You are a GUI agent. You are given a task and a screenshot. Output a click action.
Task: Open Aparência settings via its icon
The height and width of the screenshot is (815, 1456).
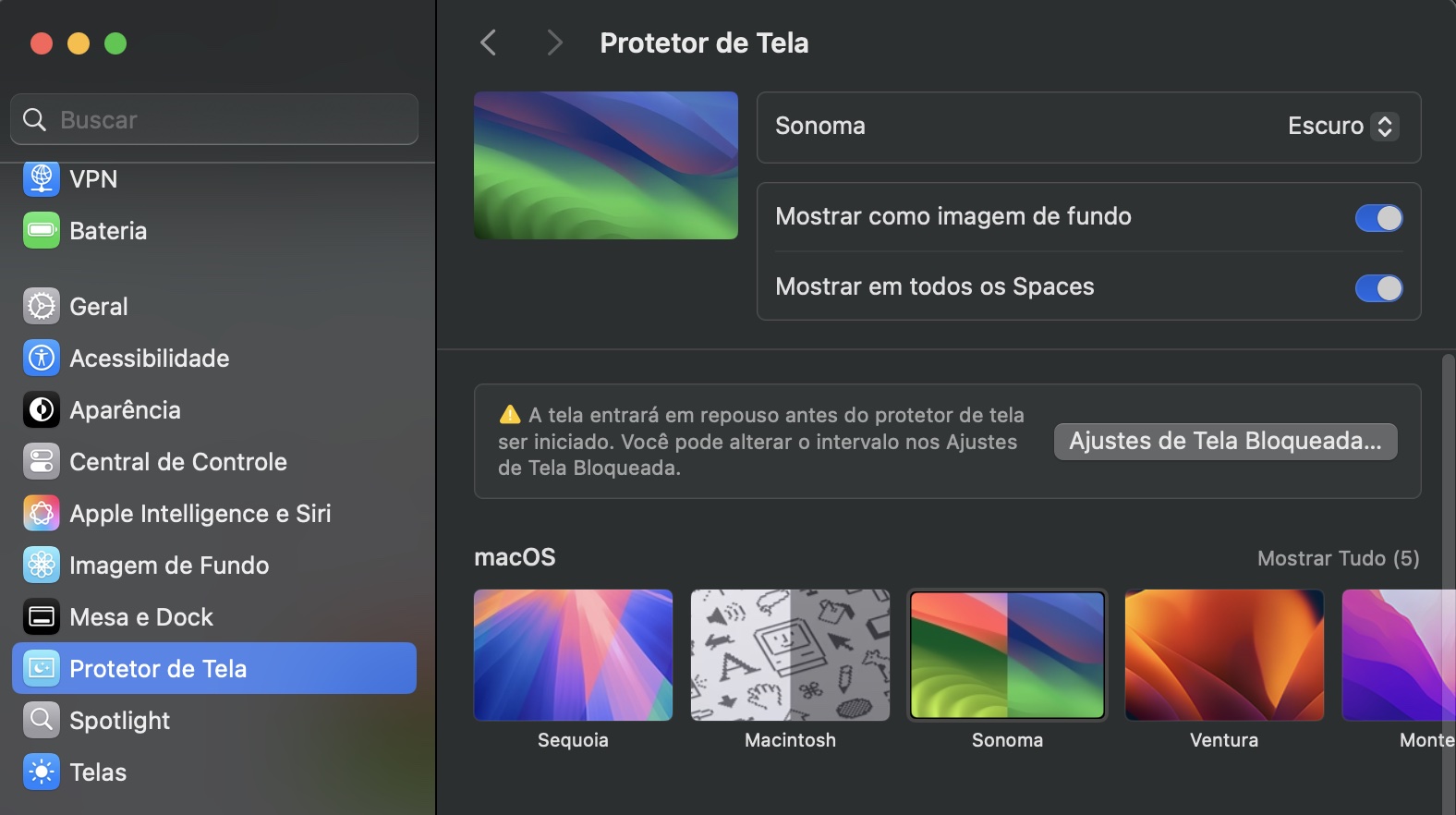click(x=41, y=409)
